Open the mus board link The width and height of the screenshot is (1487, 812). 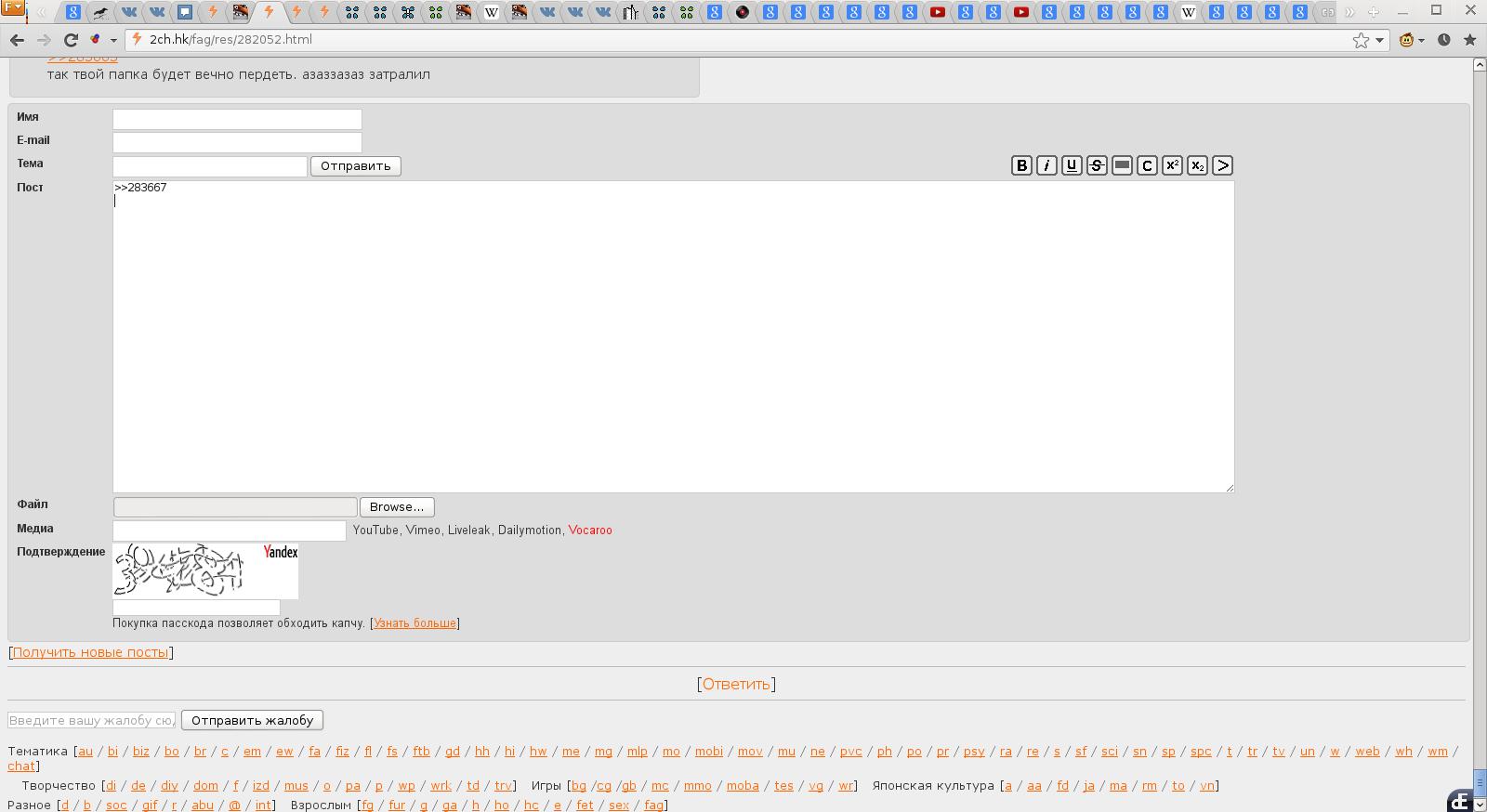pyautogui.click(x=296, y=786)
